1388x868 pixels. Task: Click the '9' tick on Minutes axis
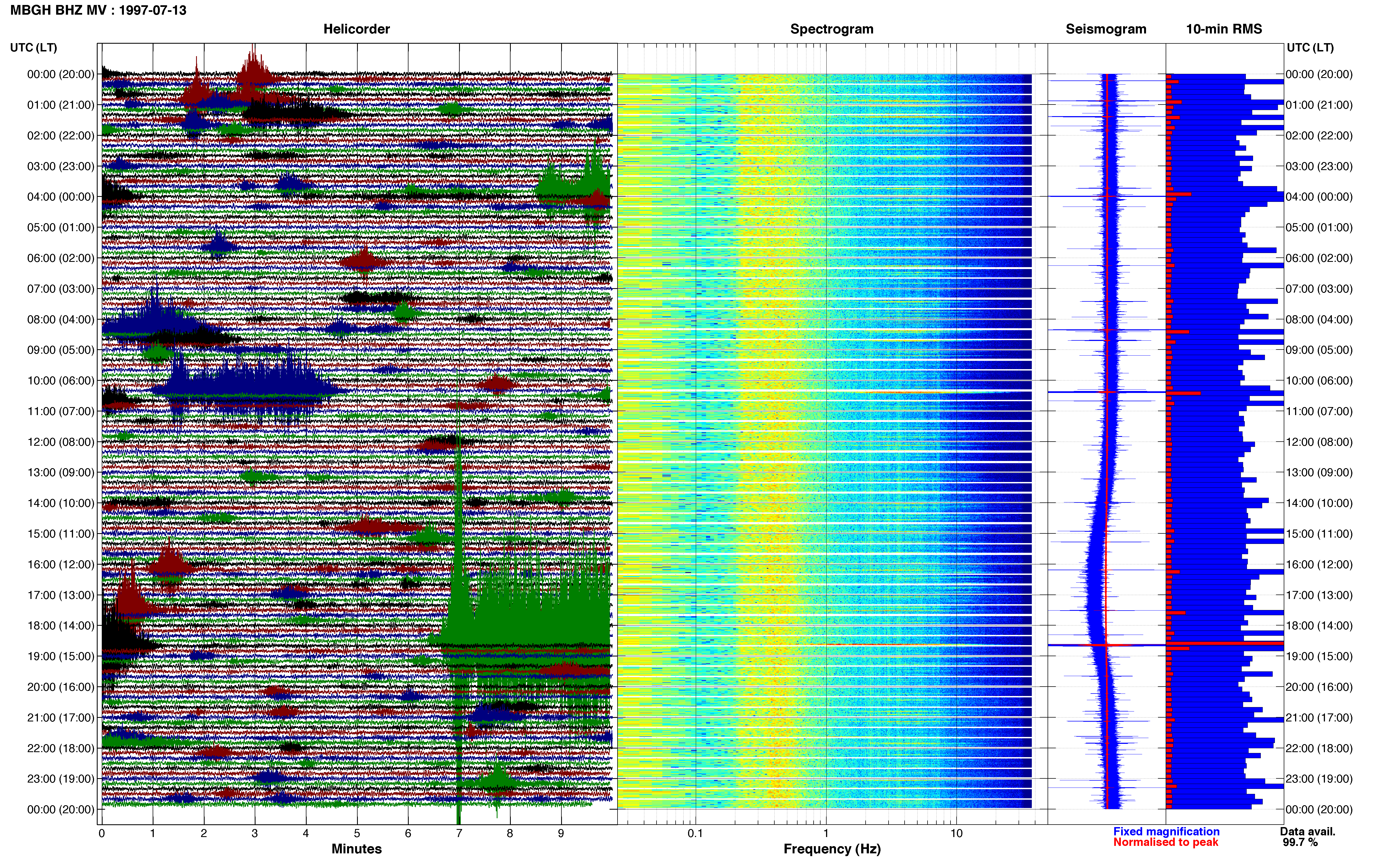point(561,833)
